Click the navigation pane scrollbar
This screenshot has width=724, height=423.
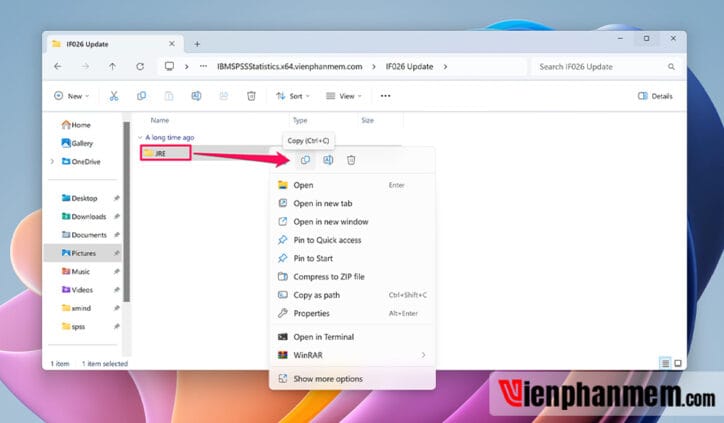point(126,212)
